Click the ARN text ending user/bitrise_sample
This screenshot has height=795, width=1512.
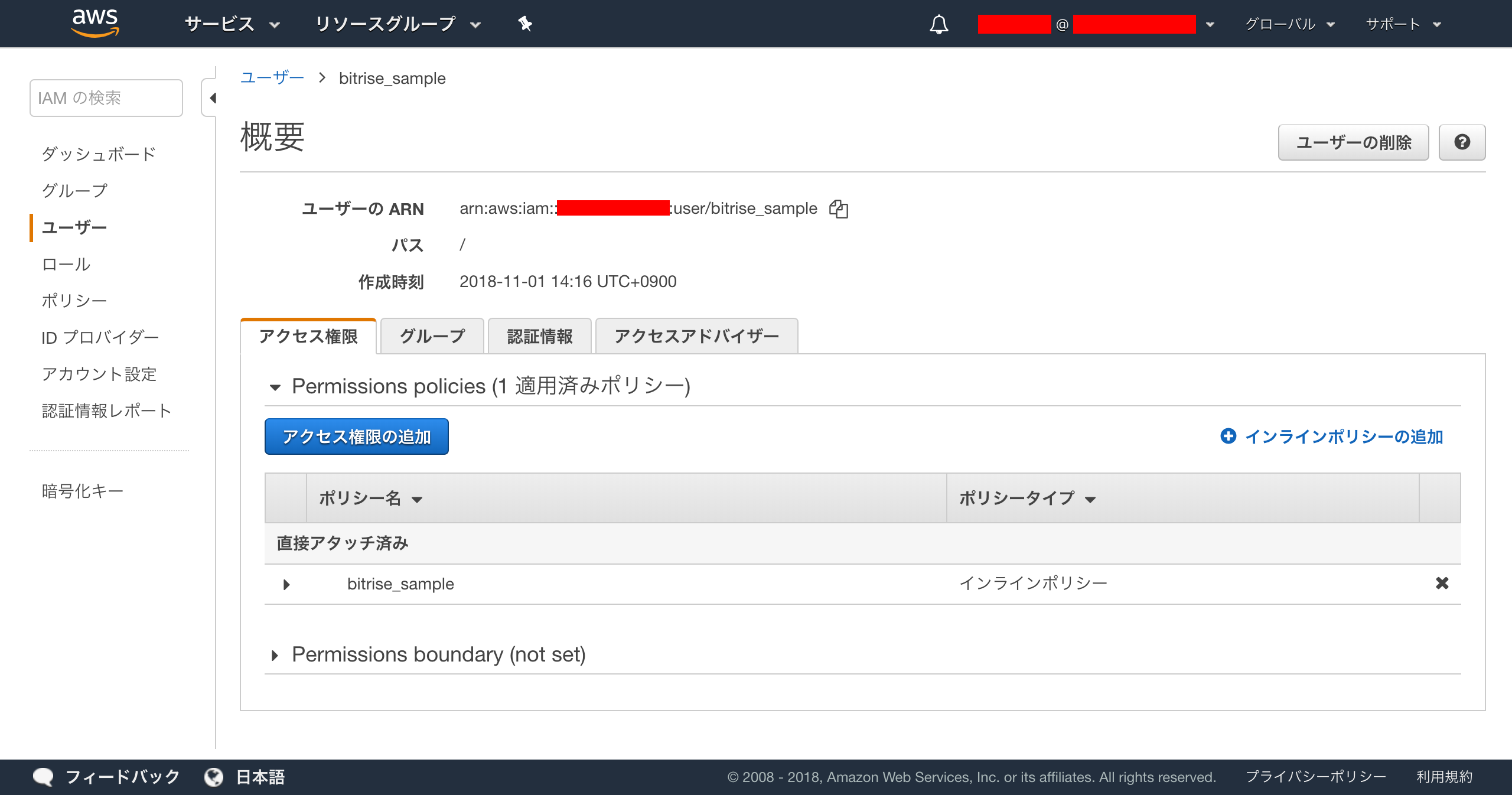pyautogui.click(x=638, y=208)
